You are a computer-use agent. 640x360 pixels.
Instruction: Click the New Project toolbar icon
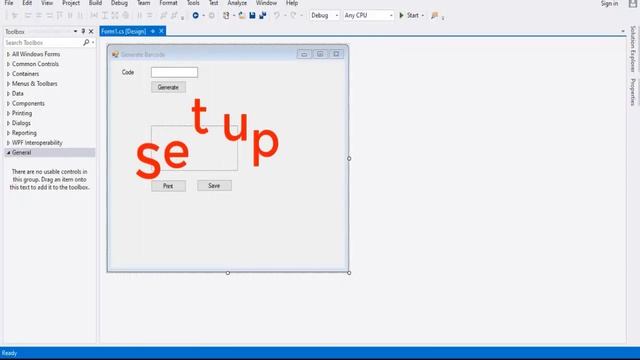click(226, 16)
